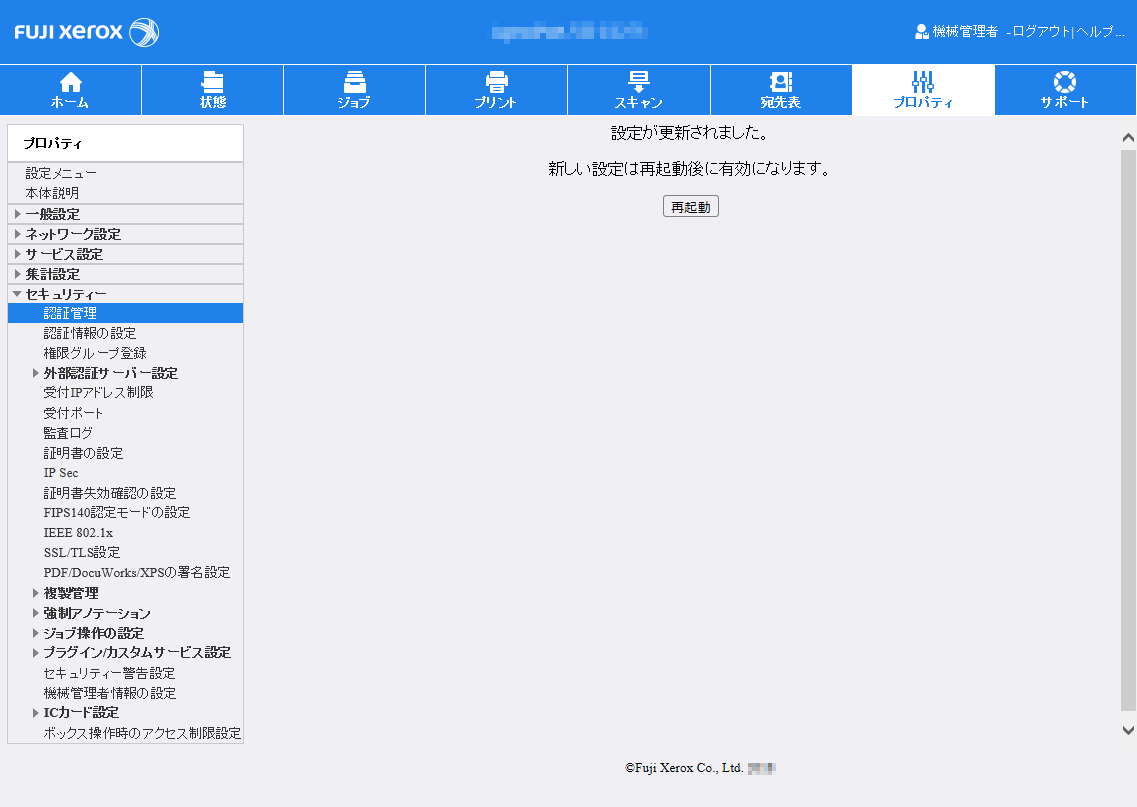This screenshot has width=1137, height=807.
Task: Select the Job (ジョブ) tray icon
Action: pyautogui.click(x=354, y=82)
